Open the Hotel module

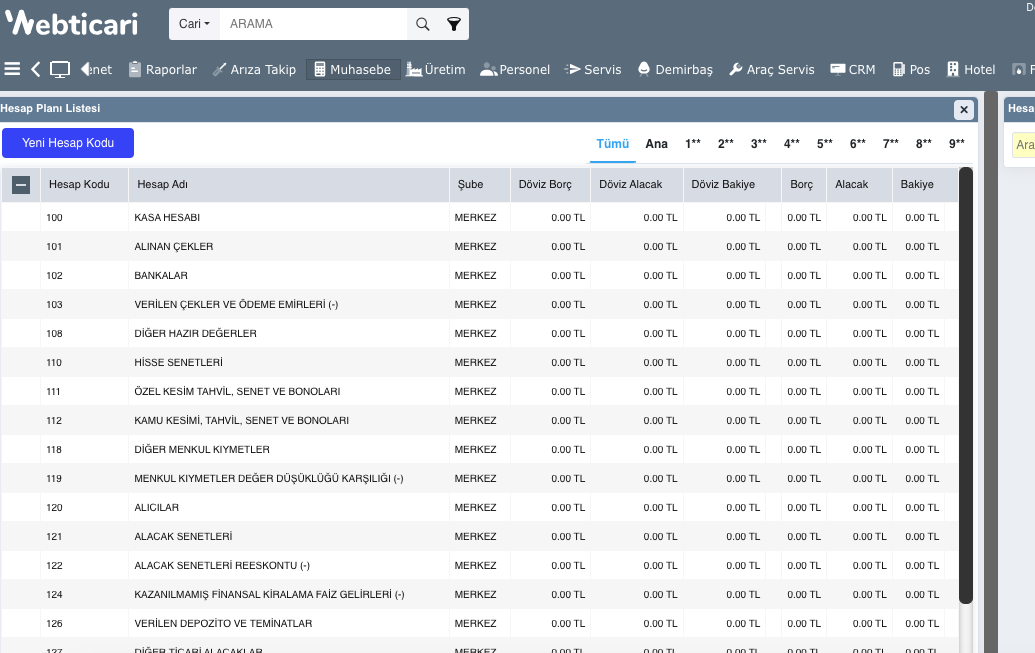[x=971, y=69]
